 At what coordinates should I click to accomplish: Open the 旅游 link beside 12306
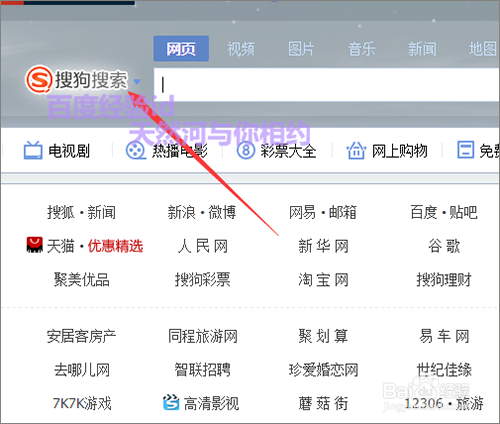pyautogui.click(x=469, y=403)
